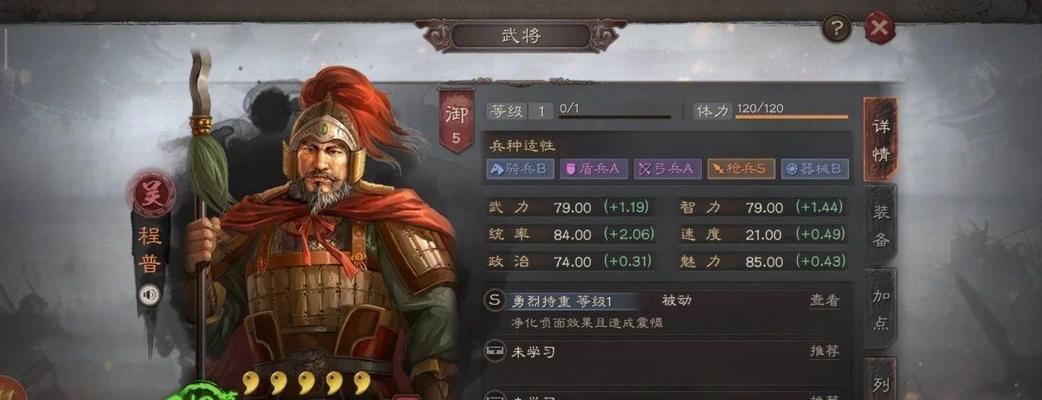Screen dimensions: 1042x400
Task: Click the 等级 experience progress bar
Action: pos(615,118)
